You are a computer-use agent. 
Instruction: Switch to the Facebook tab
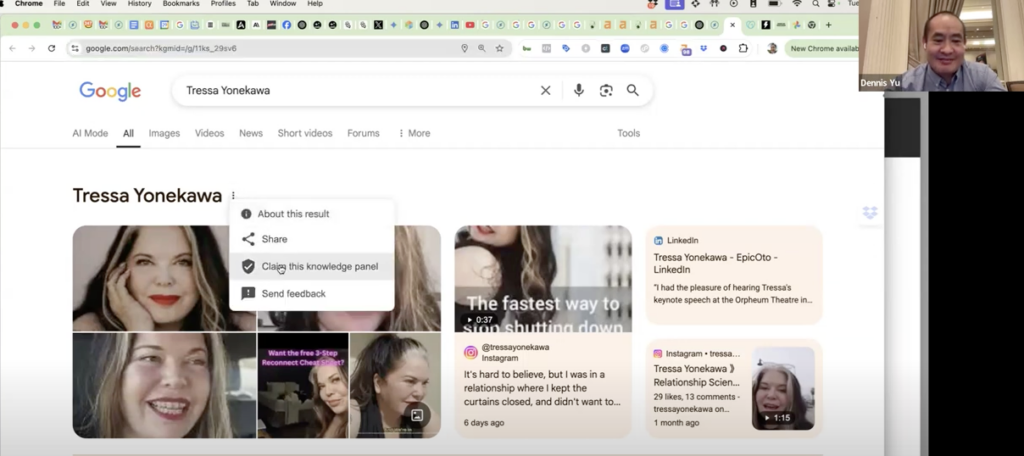pyautogui.click(x=287, y=25)
